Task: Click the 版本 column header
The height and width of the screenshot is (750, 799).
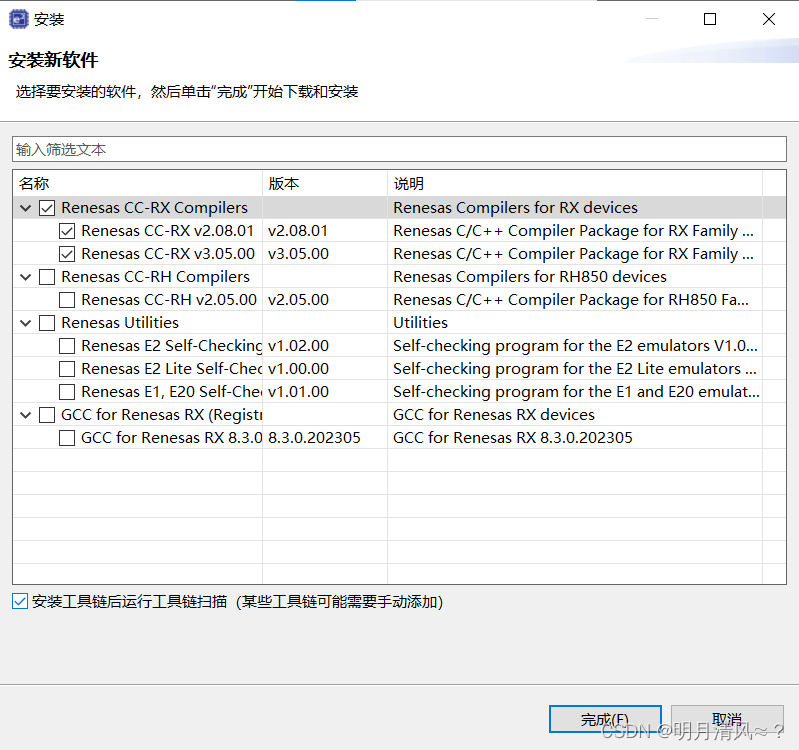Action: 325,183
